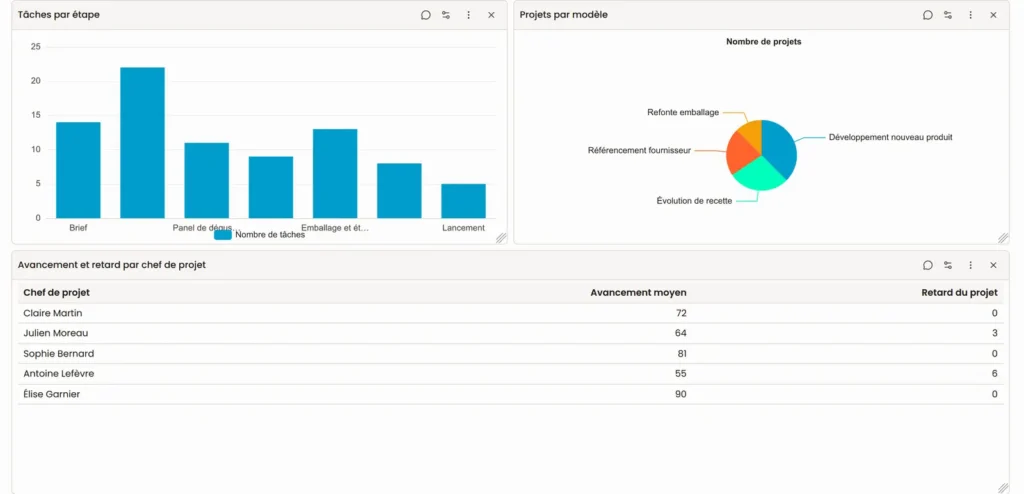Image resolution: width=1024 pixels, height=494 pixels.
Task: Click Élise Garnier's avancement value 90
Action: (681, 394)
